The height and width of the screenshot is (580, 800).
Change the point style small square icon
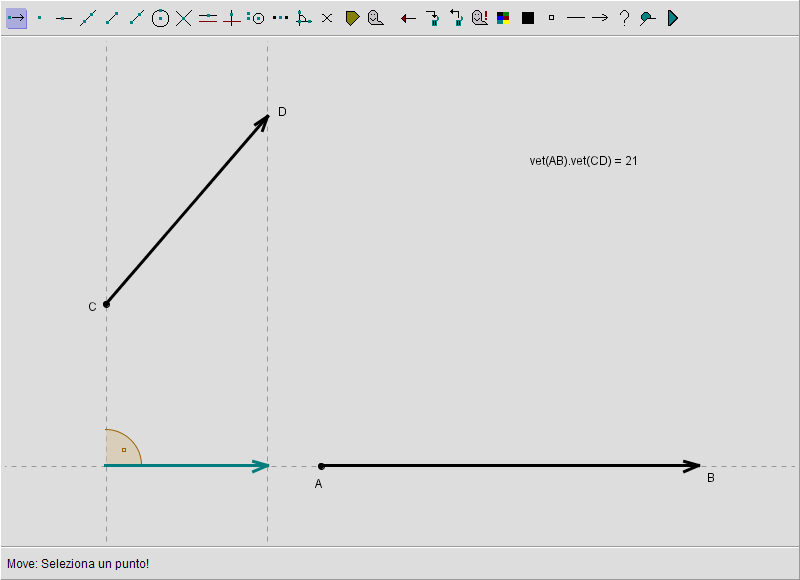coord(551,18)
